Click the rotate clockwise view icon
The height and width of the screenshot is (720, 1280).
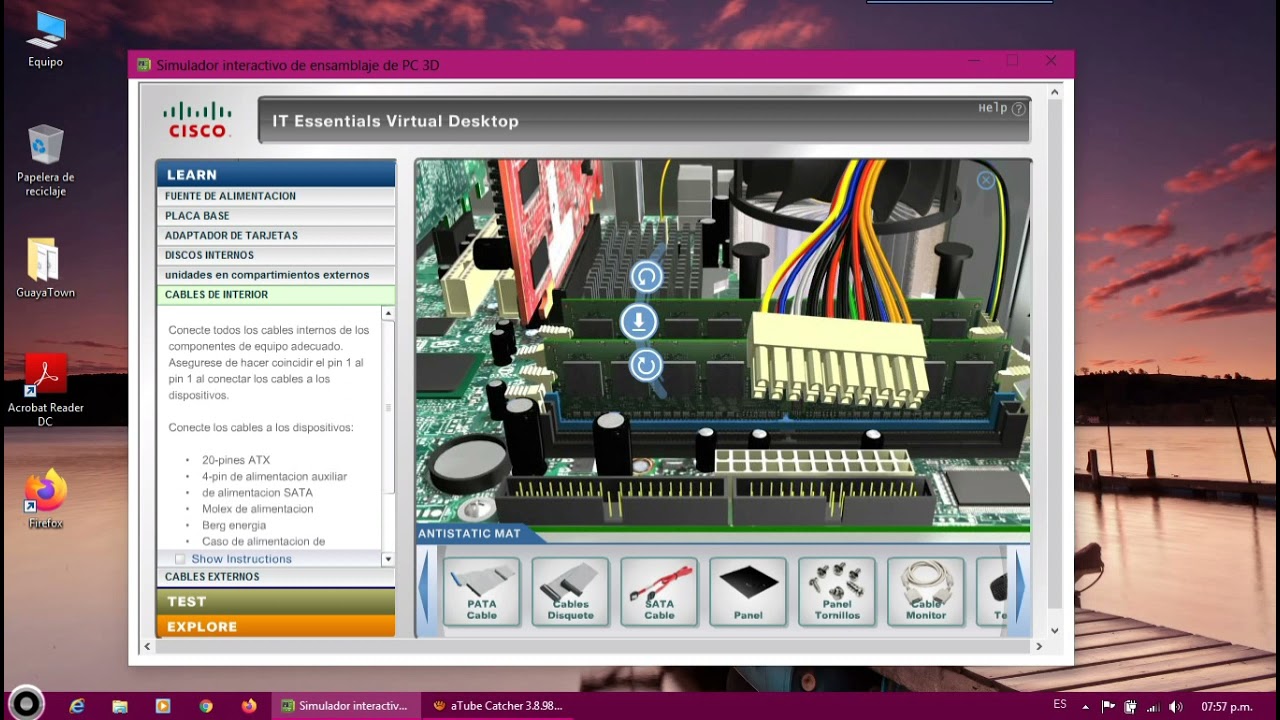647,365
